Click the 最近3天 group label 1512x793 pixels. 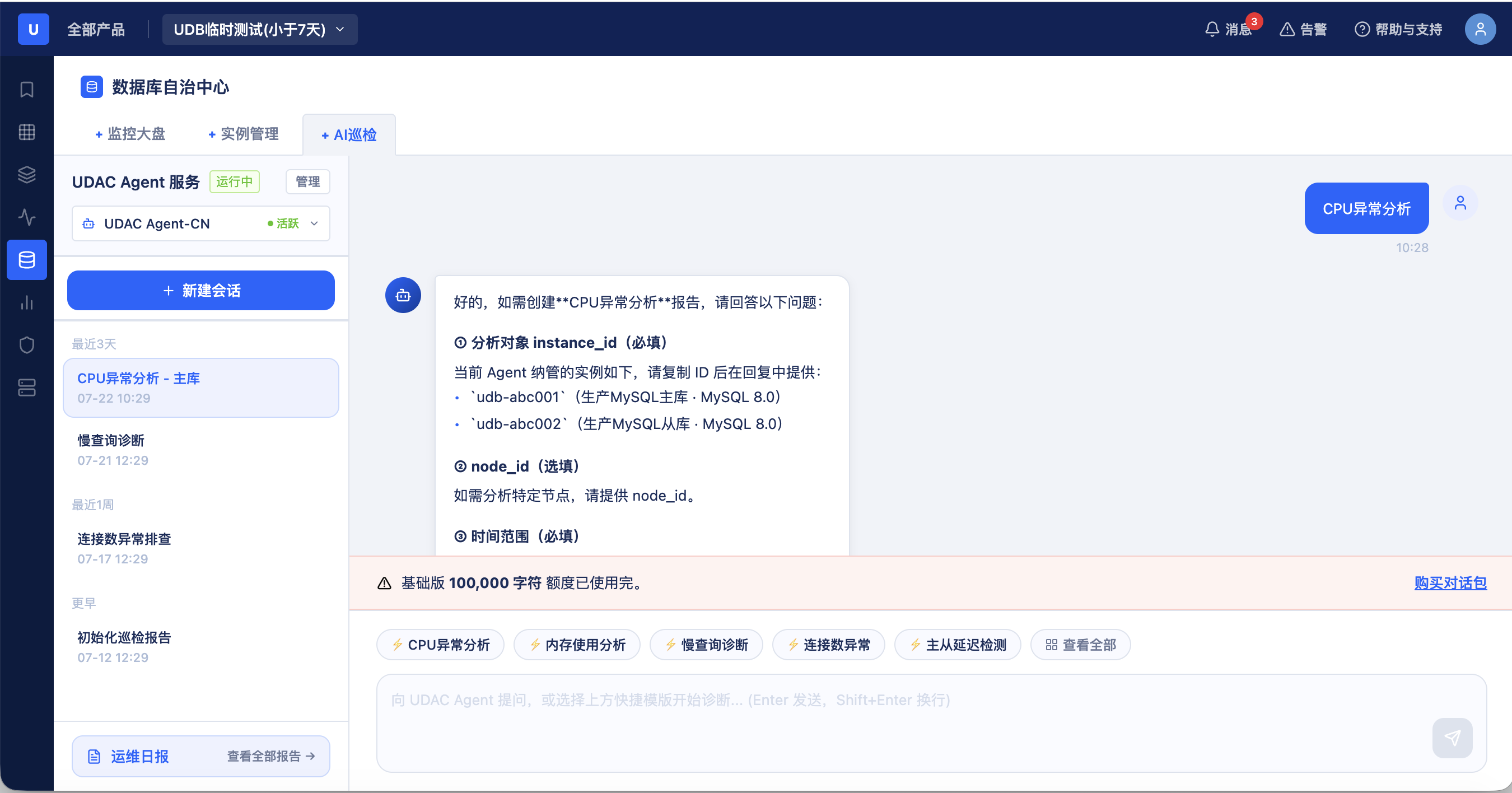[94, 344]
